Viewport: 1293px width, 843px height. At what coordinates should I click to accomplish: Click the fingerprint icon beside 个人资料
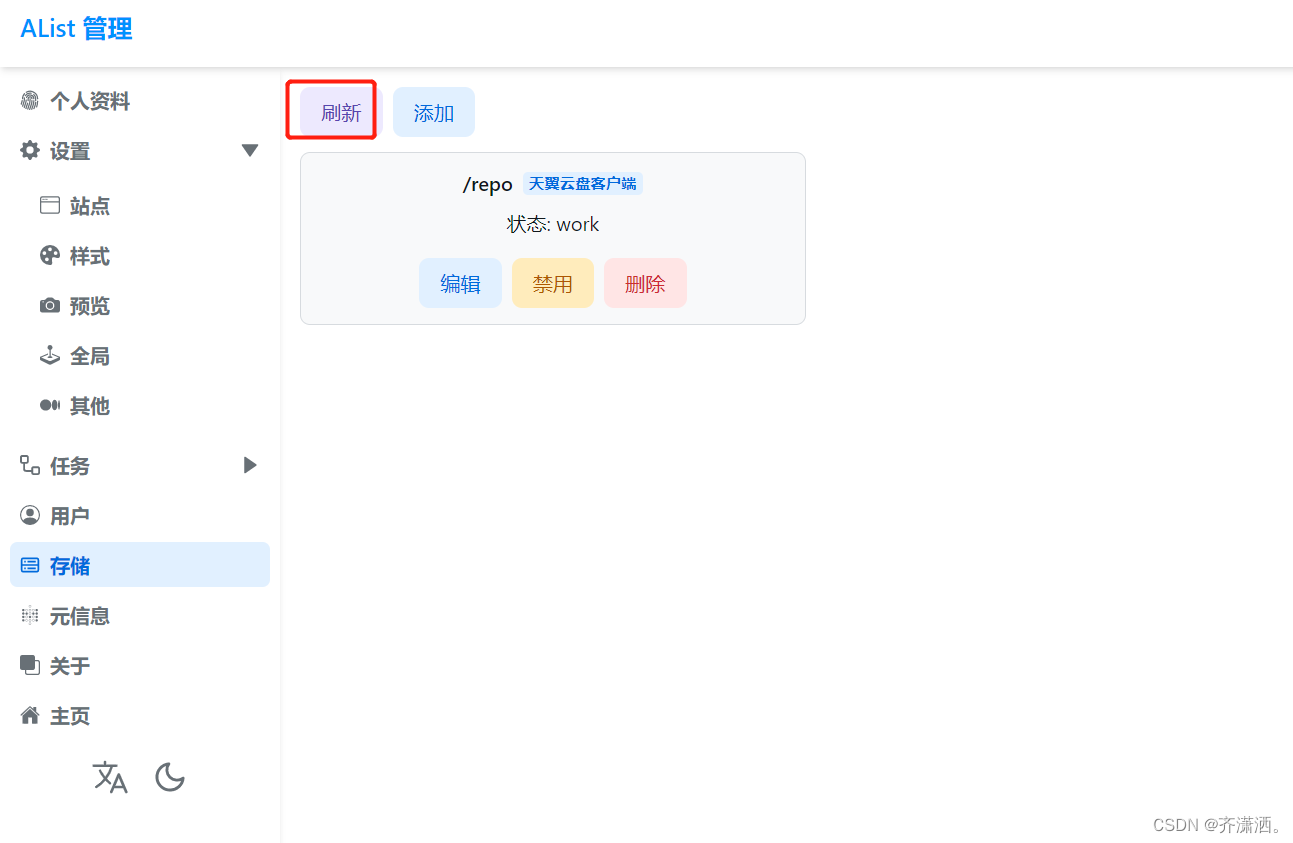30,101
